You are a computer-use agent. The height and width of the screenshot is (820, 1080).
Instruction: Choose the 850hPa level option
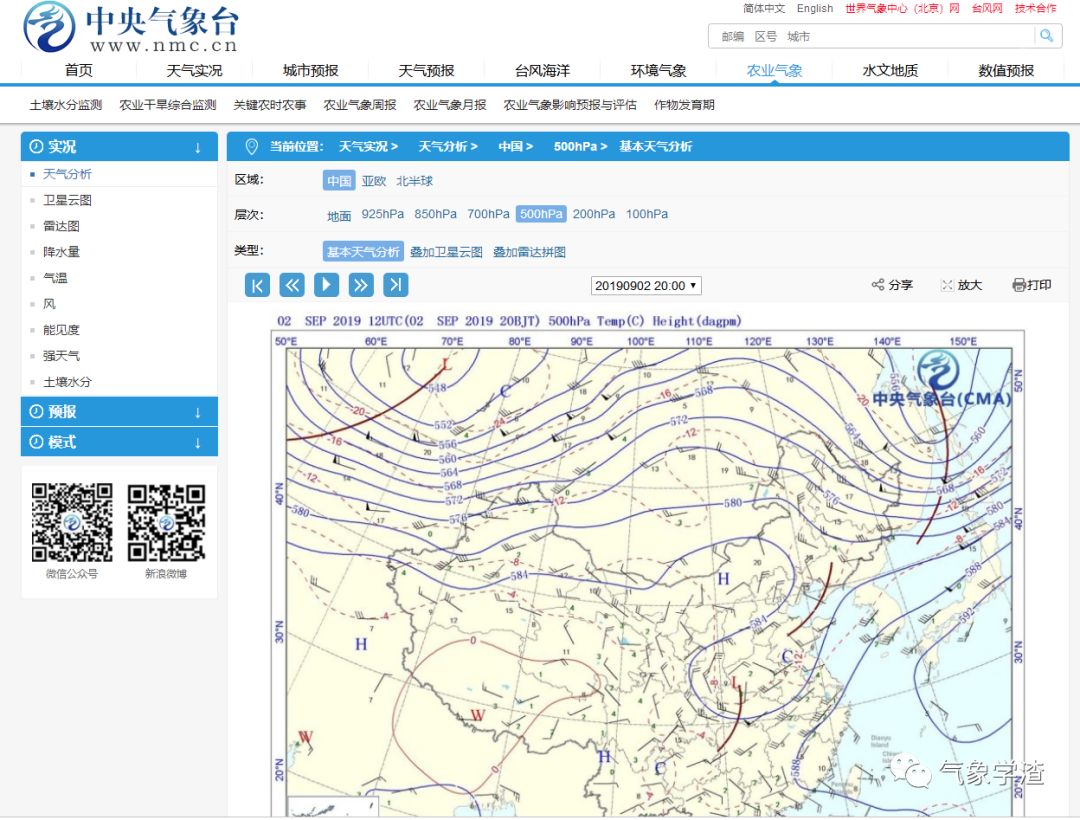pyautogui.click(x=435, y=214)
